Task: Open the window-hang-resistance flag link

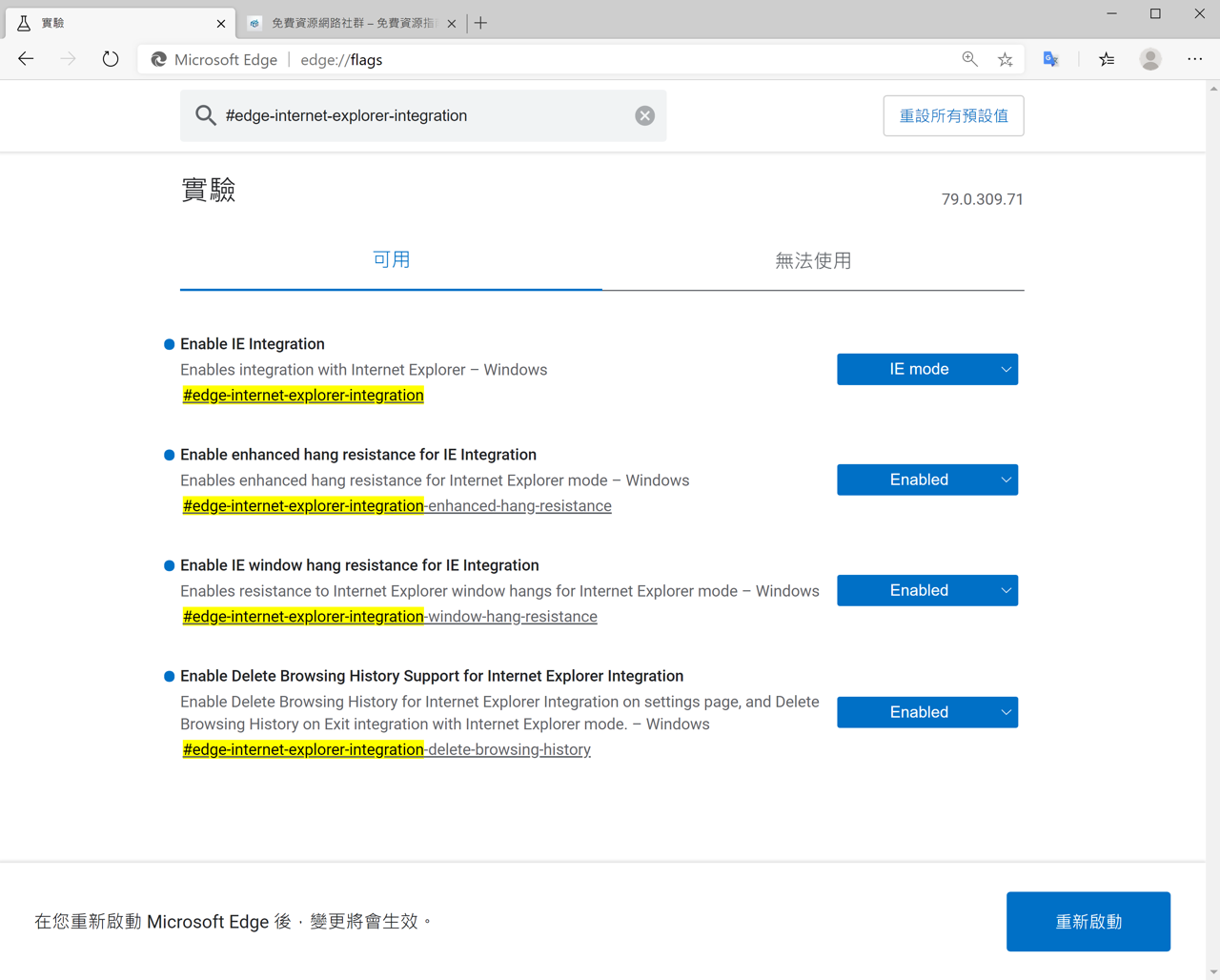Action: (x=390, y=616)
